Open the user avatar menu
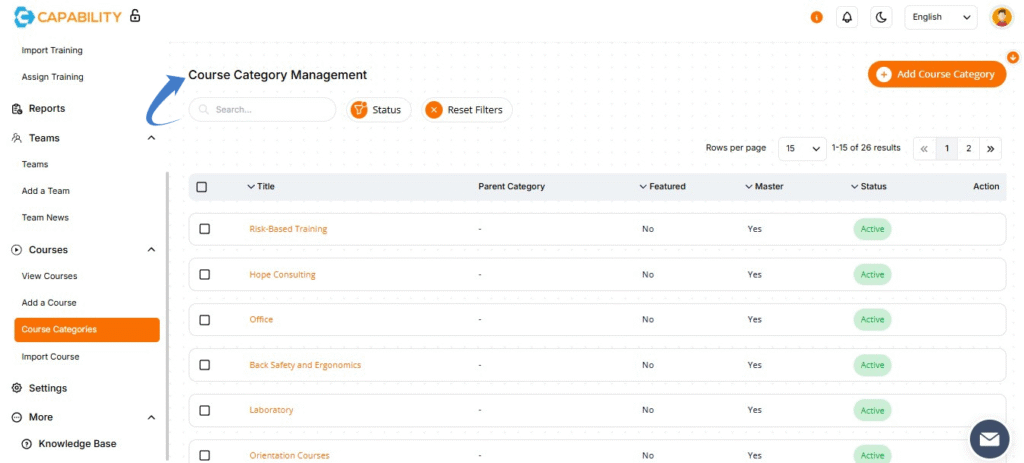The width and height of the screenshot is (1024, 463). 1001,17
